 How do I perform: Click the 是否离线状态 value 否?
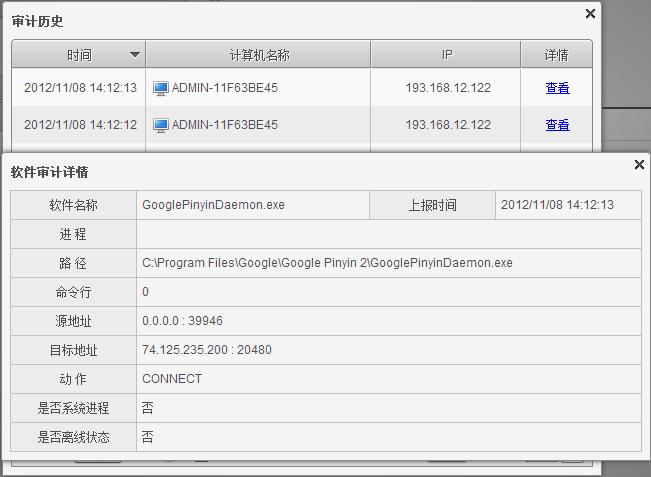[x=147, y=437]
